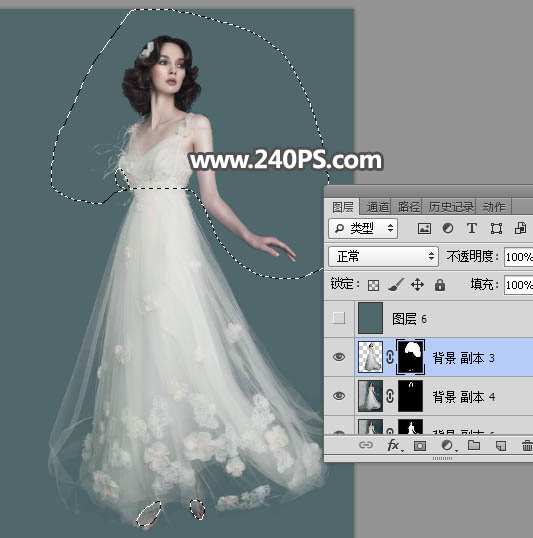Hide the 背景 副本 3 layer
533x538 pixels.
click(339, 357)
